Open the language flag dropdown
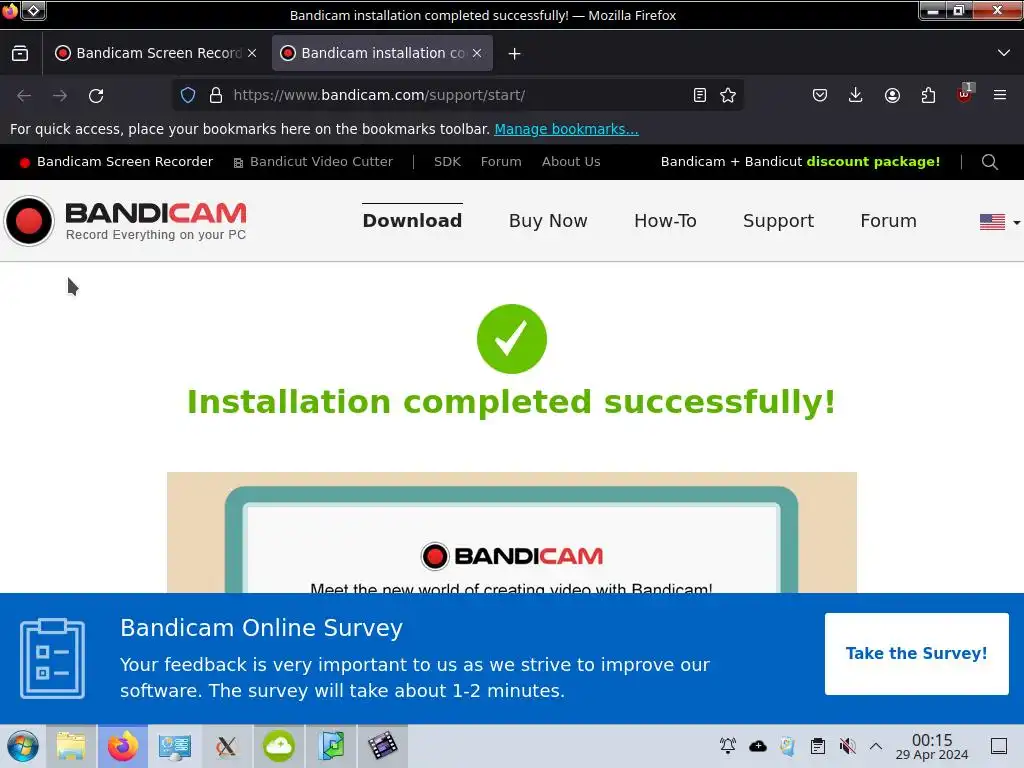This screenshot has height=768, width=1024. [999, 222]
